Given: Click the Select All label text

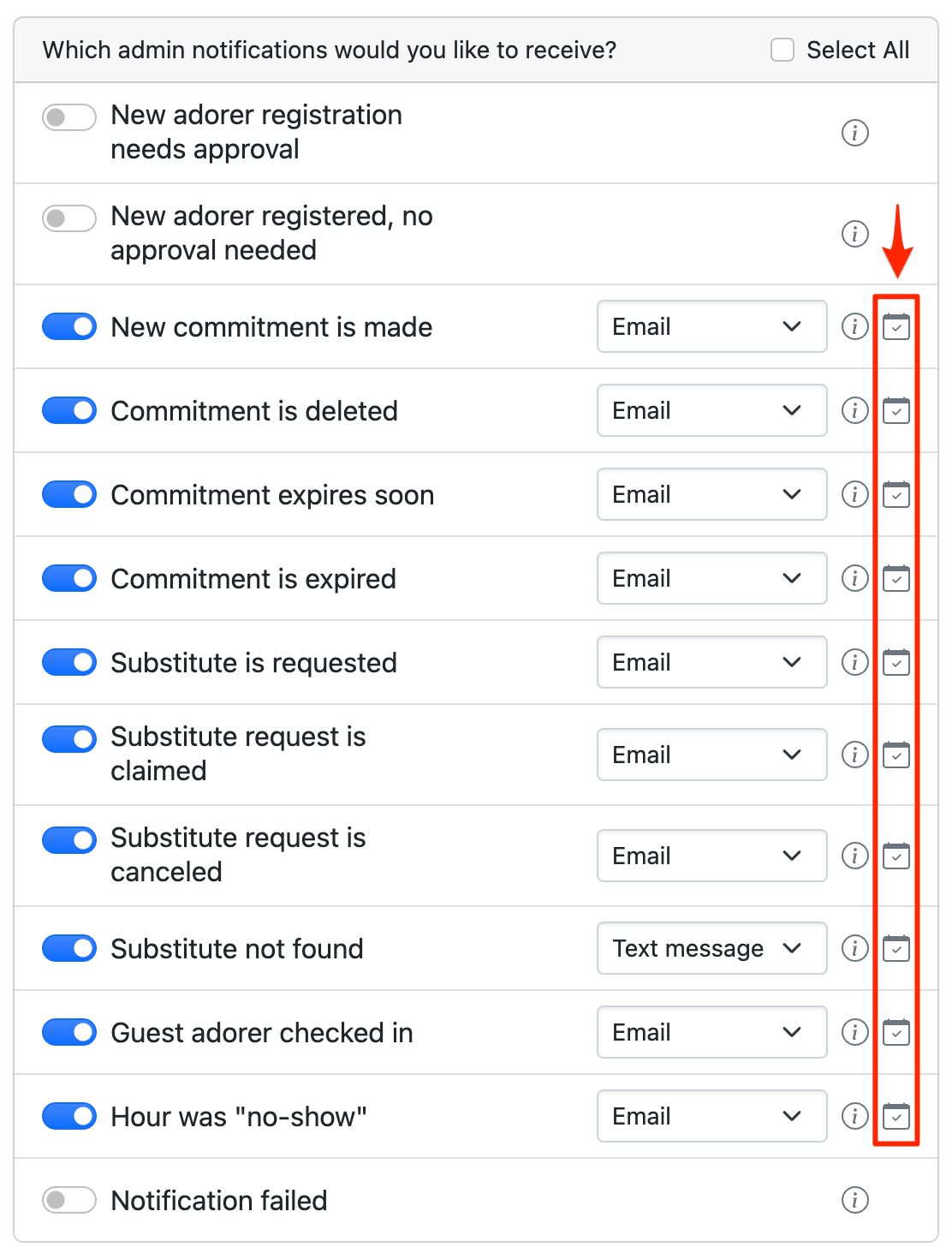Looking at the screenshot, I should (857, 50).
